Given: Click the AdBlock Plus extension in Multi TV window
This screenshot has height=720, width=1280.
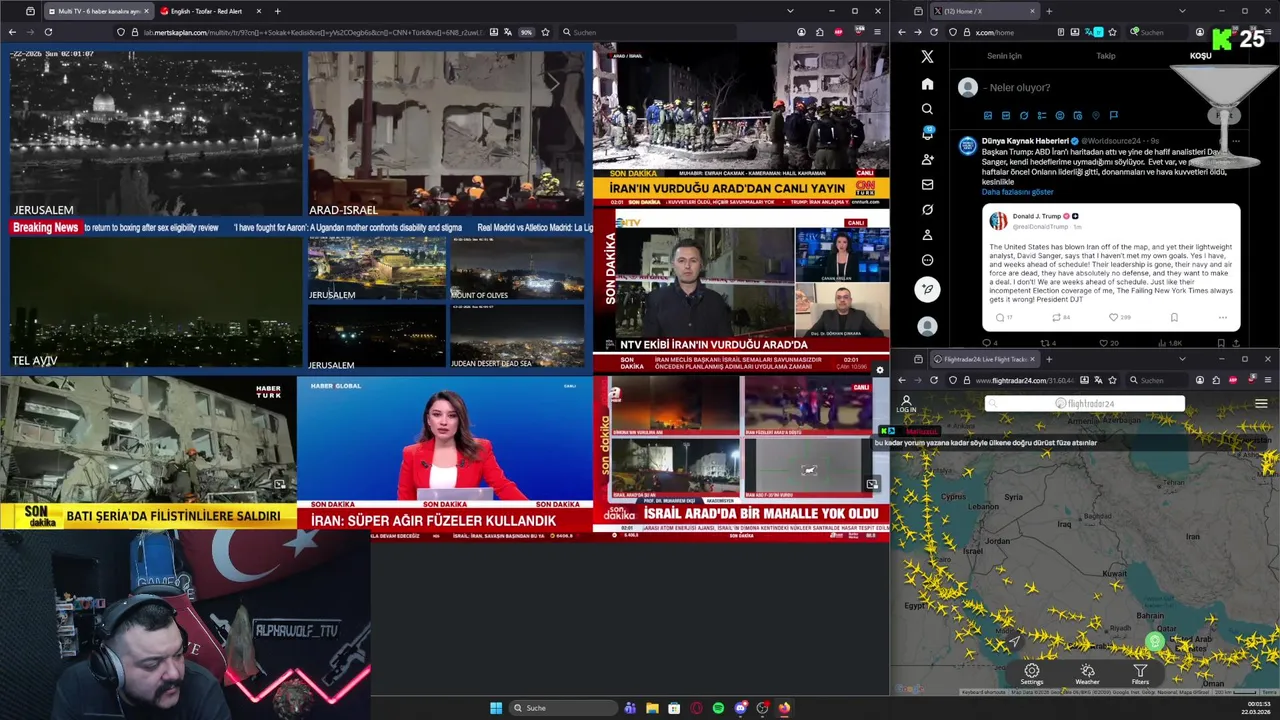Looking at the screenshot, I should (838, 32).
